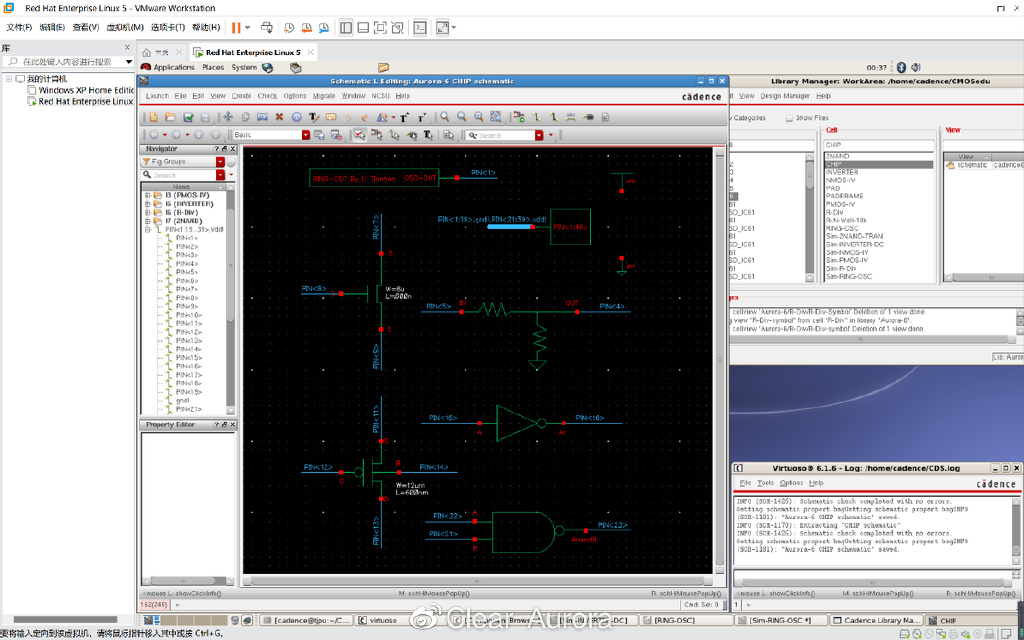Click the Navigator vertical scrollbar
Viewport: 1024px width, 640px height.
tap(231, 297)
